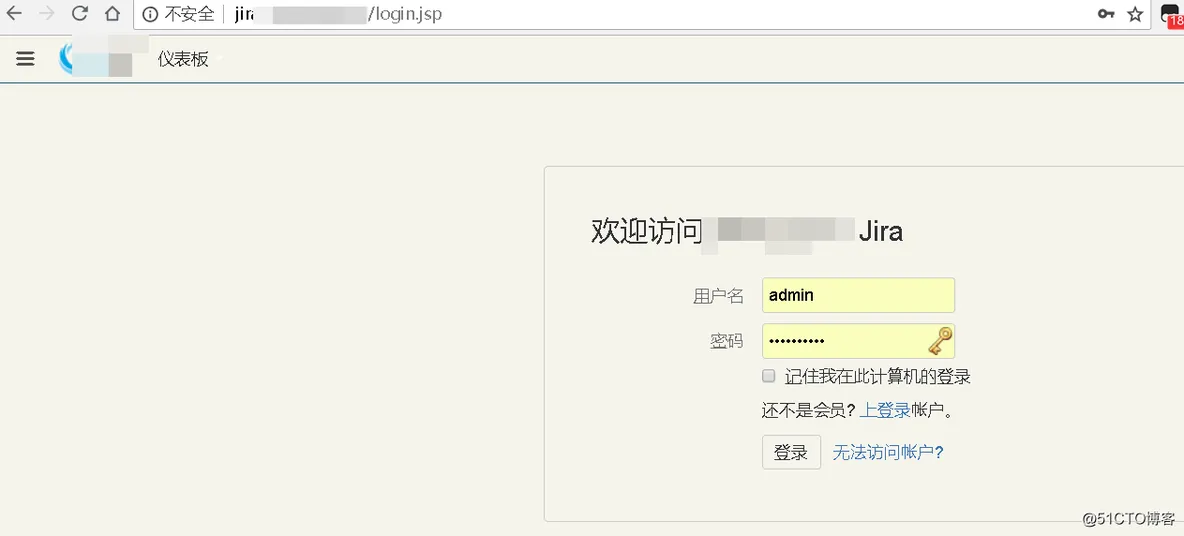This screenshot has height=536, width=1184.
Task: Open the 仪表板 dashboard menu
Action: (x=183, y=60)
